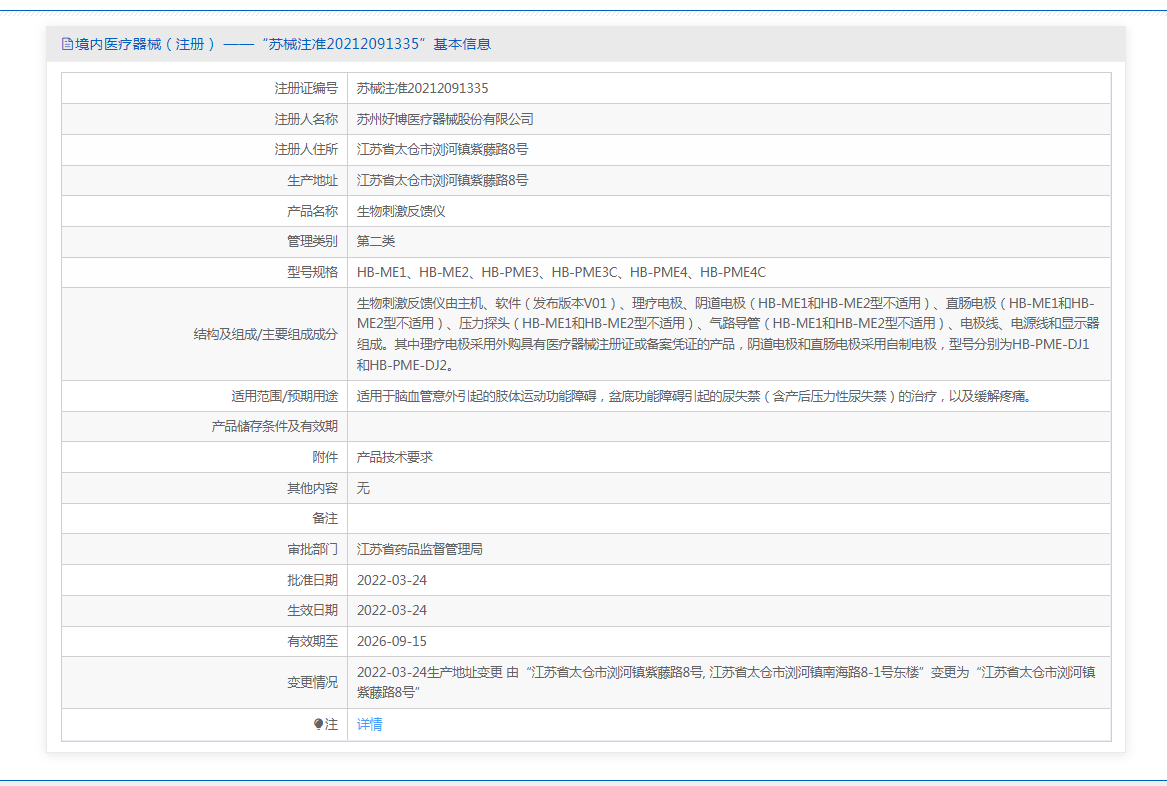Select registration number 苏械注准20212091335 value cell
Image resolution: width=1167 pixels, height=786 pixels.
(x=422, y=88)
